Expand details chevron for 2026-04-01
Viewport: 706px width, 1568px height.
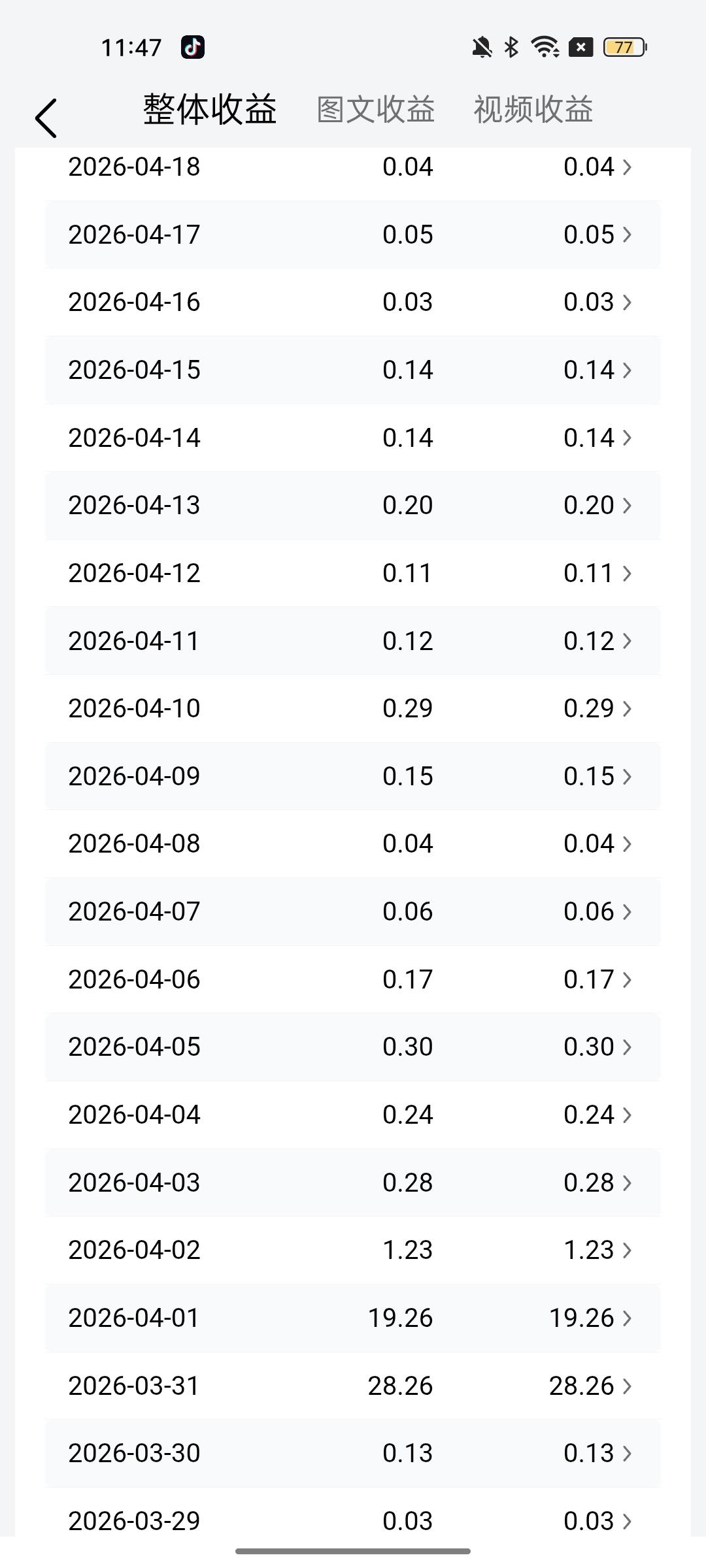(627, 1318)
